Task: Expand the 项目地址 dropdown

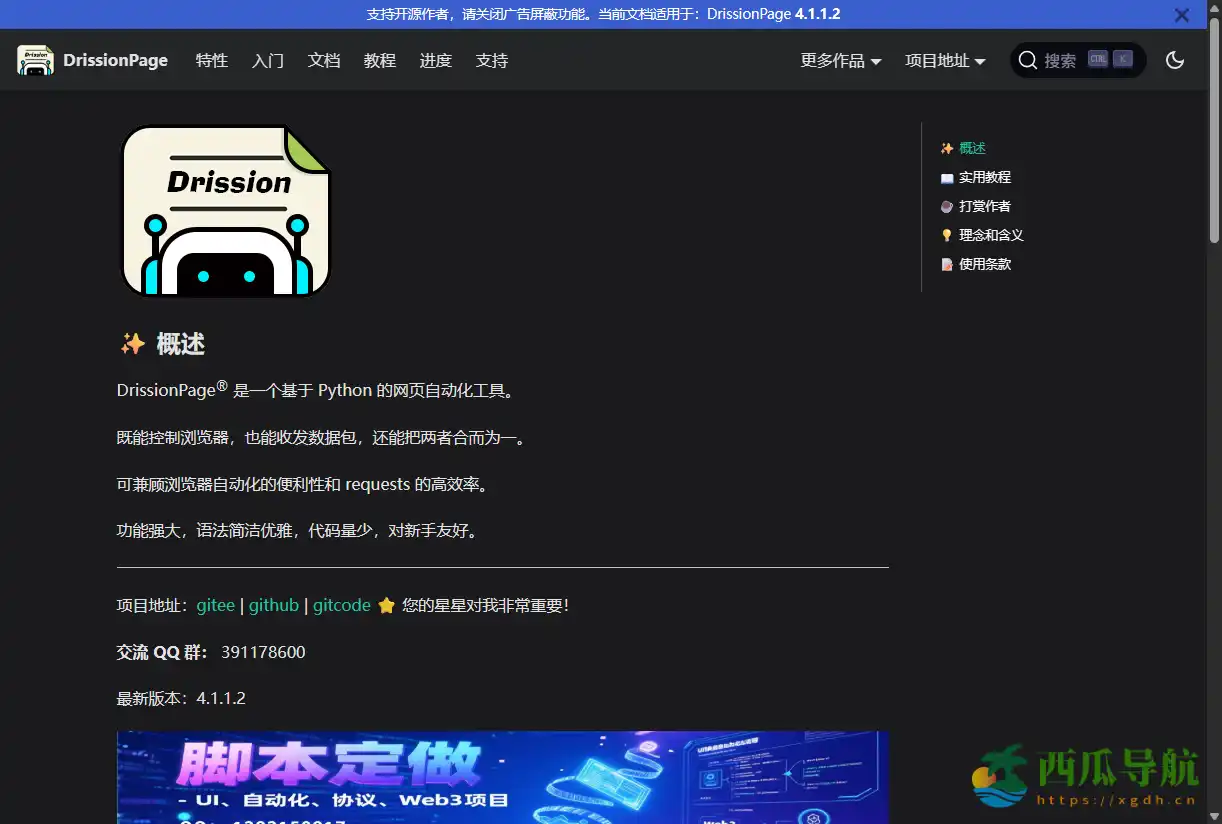Action: 944,60
